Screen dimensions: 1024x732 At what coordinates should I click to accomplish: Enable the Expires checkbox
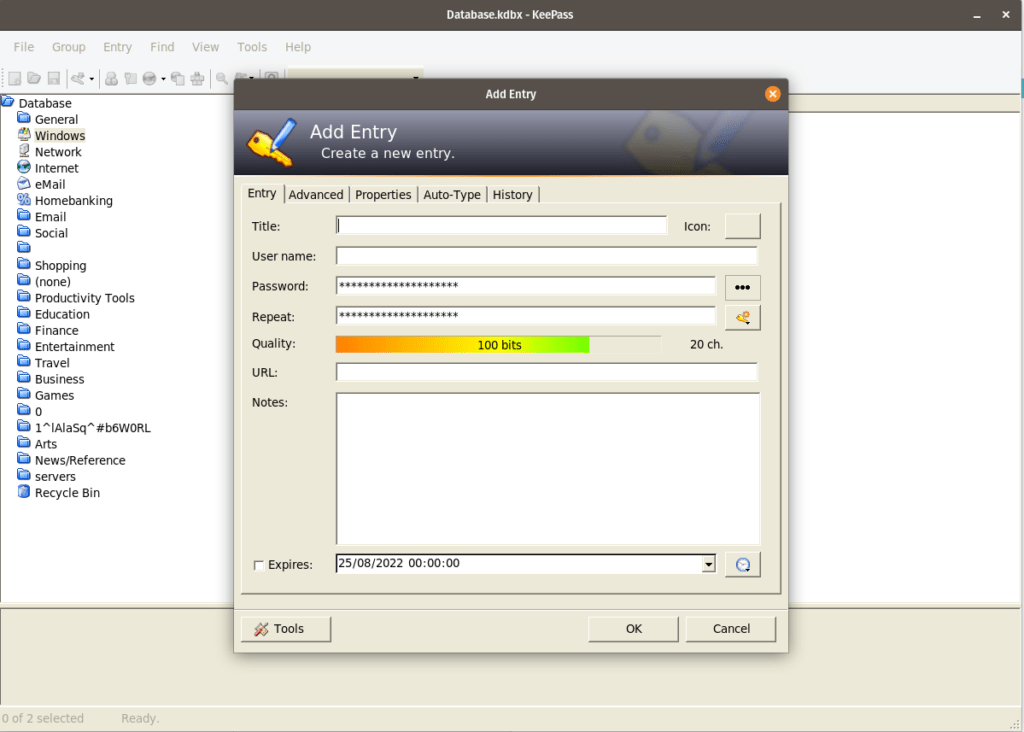[x=259, y=565]
